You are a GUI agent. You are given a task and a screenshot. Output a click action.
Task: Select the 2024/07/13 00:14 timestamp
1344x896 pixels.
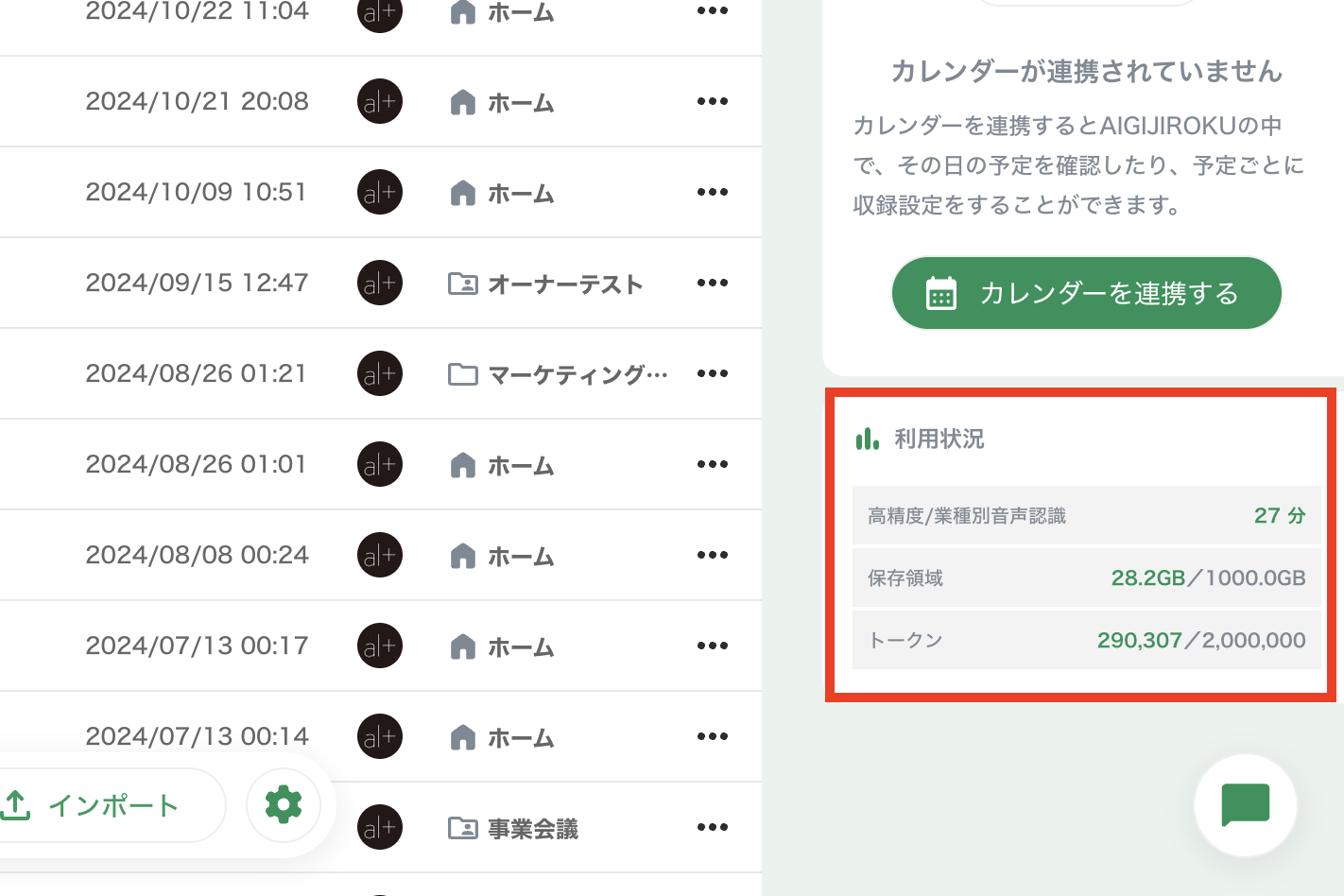[197, 736]
